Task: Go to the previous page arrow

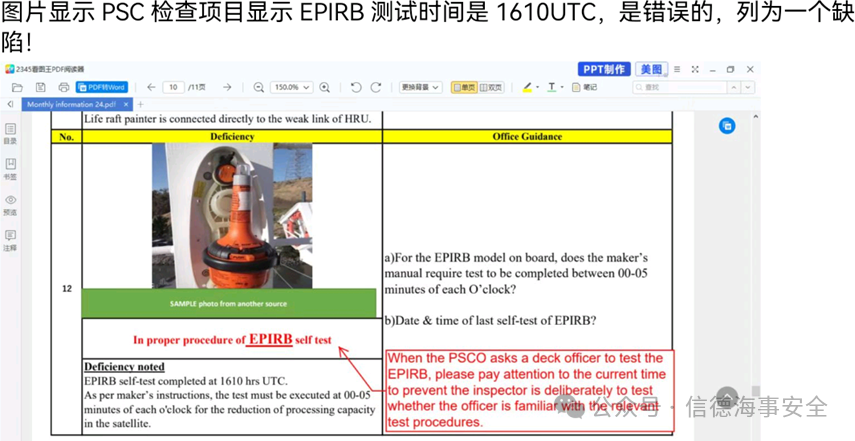Action: tap(151, 87)
